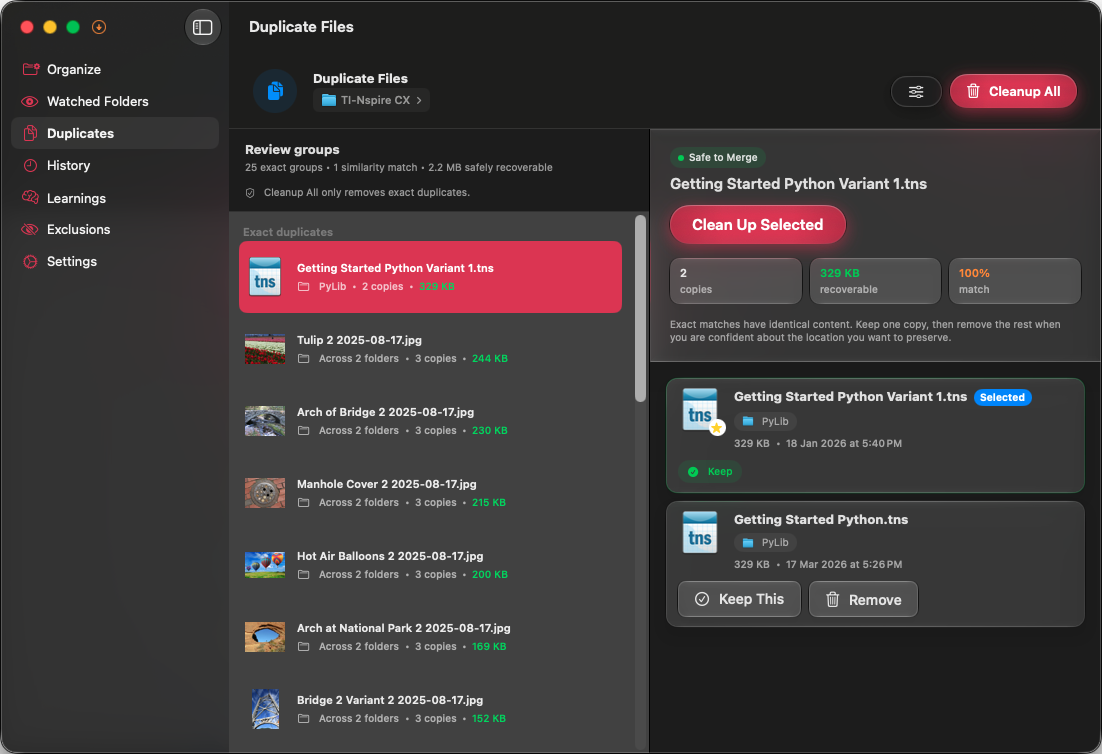The height and width of the screenshot is (754, 1102).
Task: Click the Exact duplicates section label
Action: pyautogui.click(x=288, y=232)
